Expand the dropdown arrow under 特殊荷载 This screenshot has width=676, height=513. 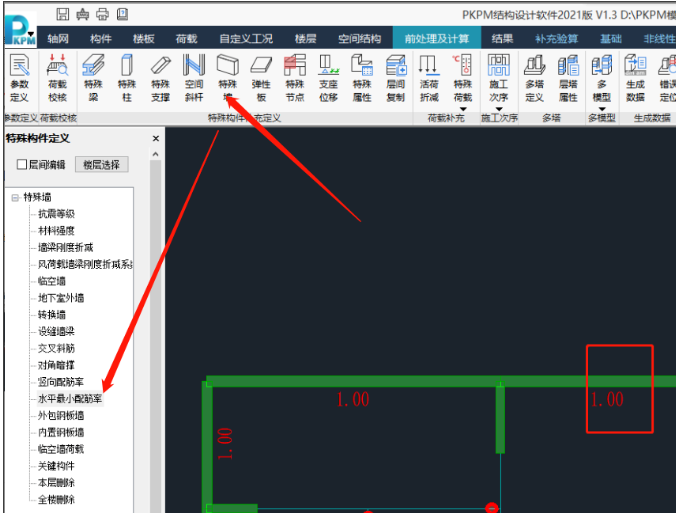[x=463, y=109]
